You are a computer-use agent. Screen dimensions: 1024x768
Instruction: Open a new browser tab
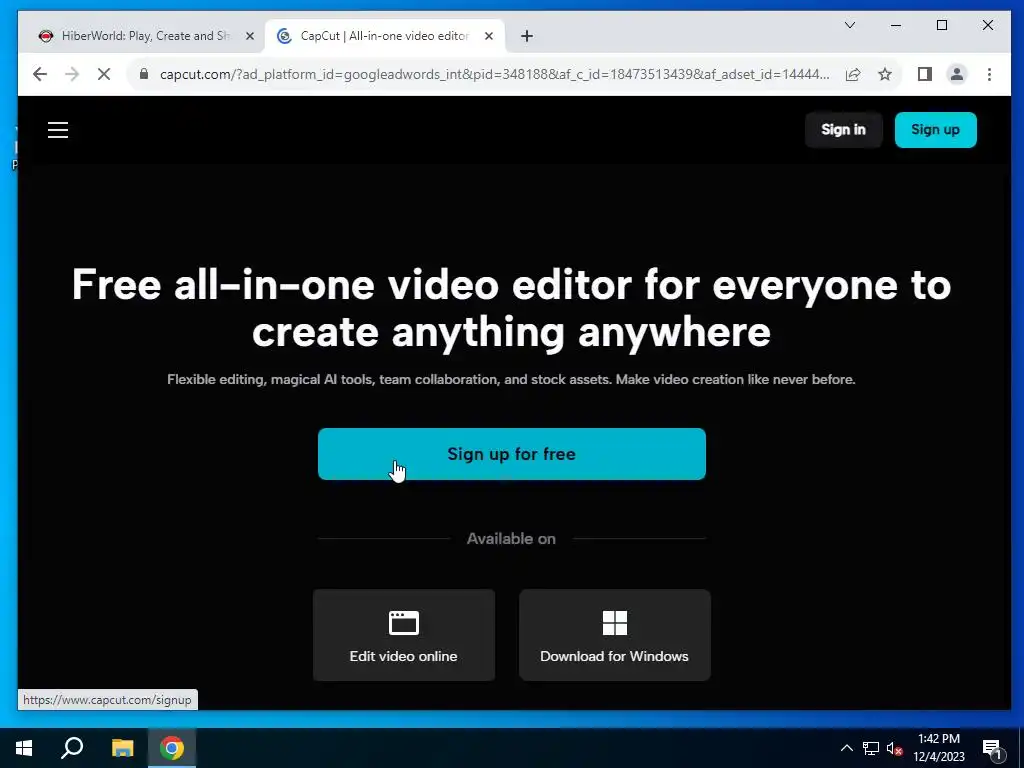coord(527,36)
